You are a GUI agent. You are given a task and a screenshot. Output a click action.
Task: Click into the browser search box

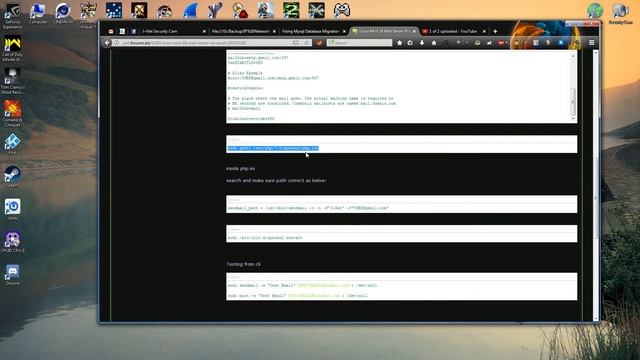pyautogui.click(x=360, y=42)
